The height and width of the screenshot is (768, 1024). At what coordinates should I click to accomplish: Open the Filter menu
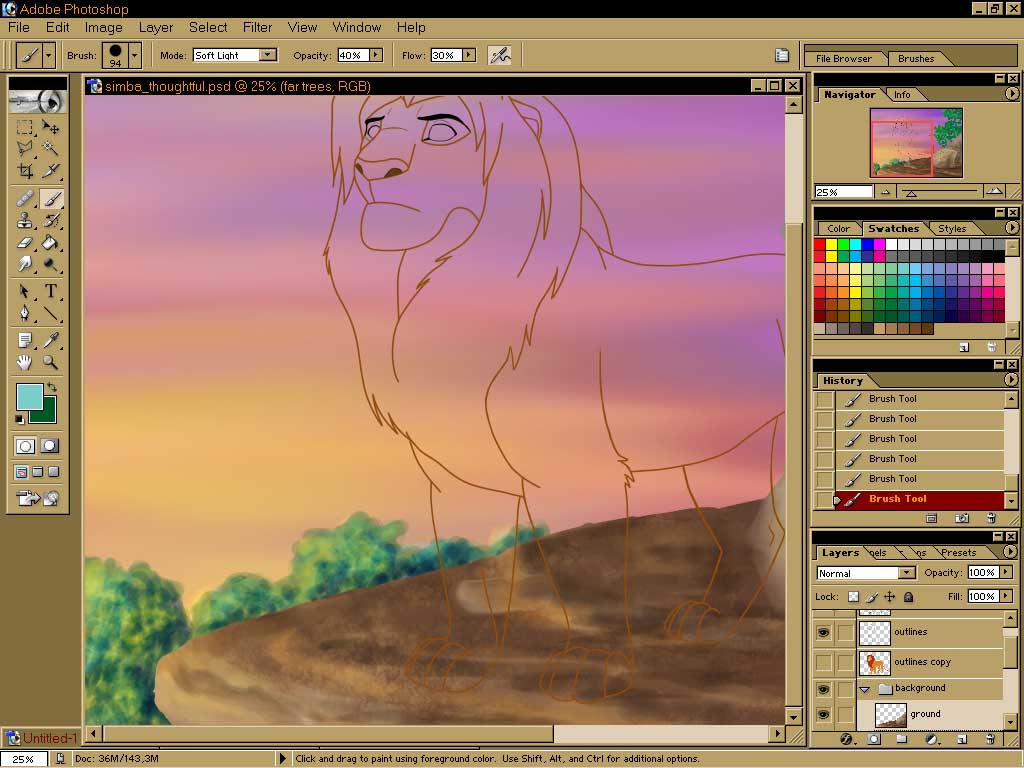[257, 27]
